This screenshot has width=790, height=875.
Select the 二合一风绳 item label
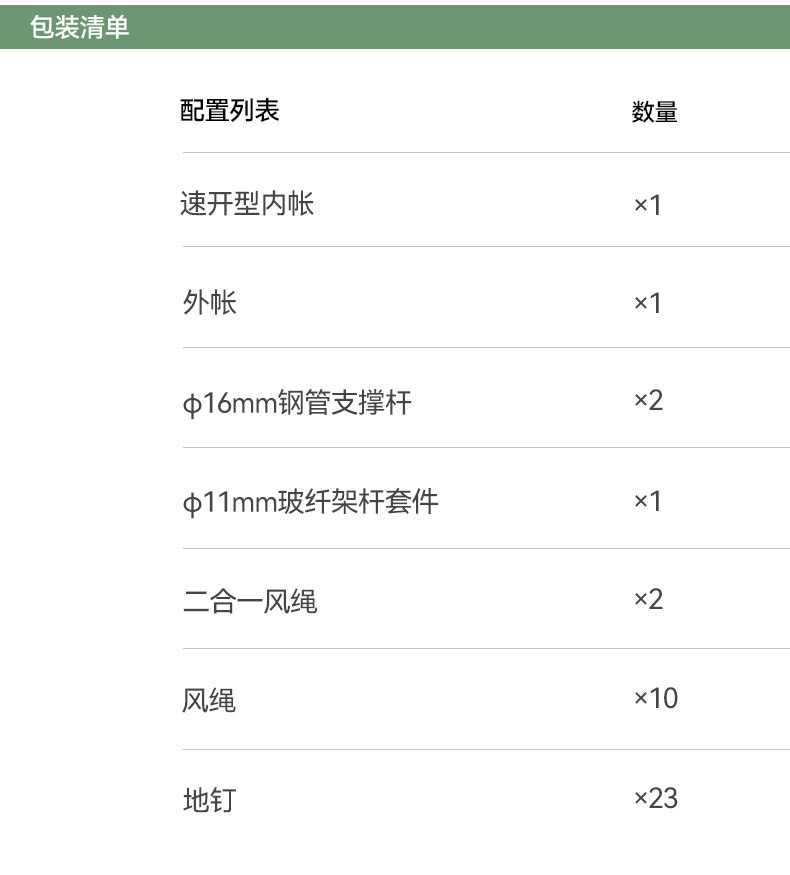tap(250, 602)
